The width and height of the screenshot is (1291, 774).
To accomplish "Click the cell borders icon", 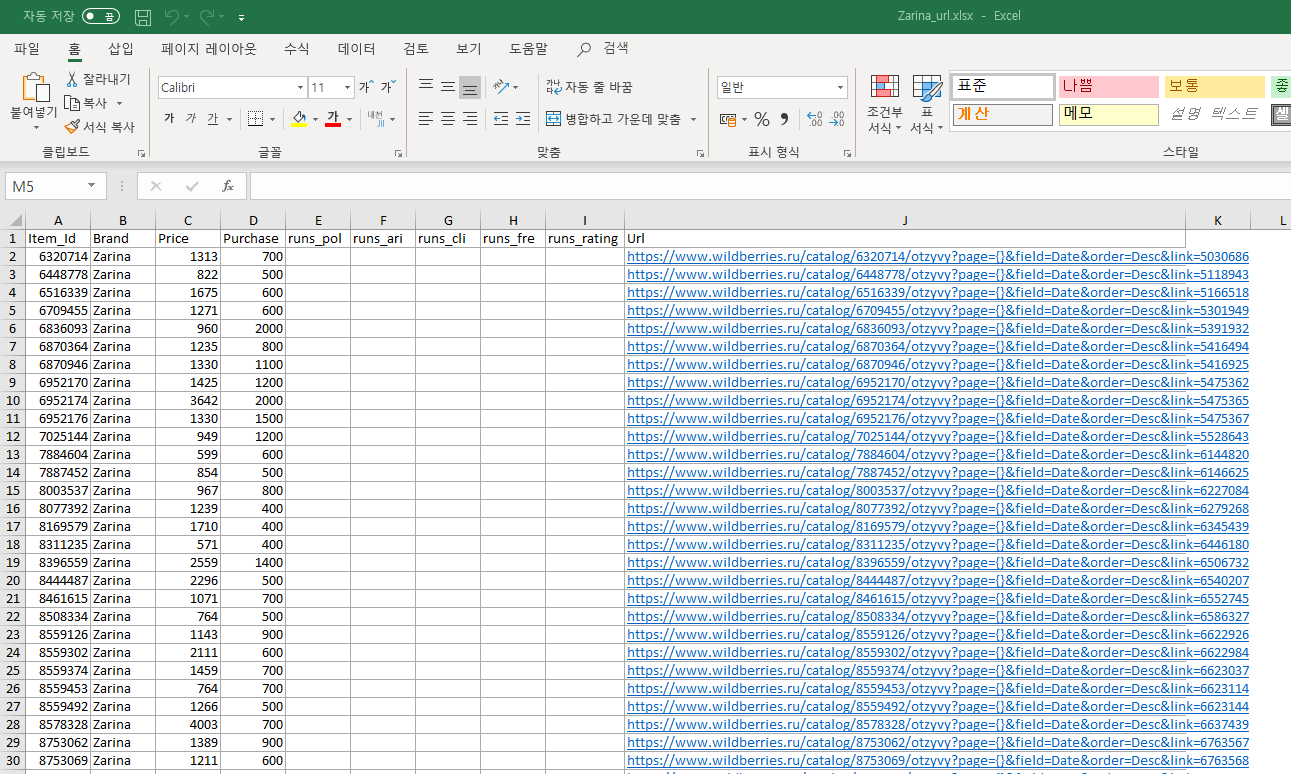I will pos(255,119).
